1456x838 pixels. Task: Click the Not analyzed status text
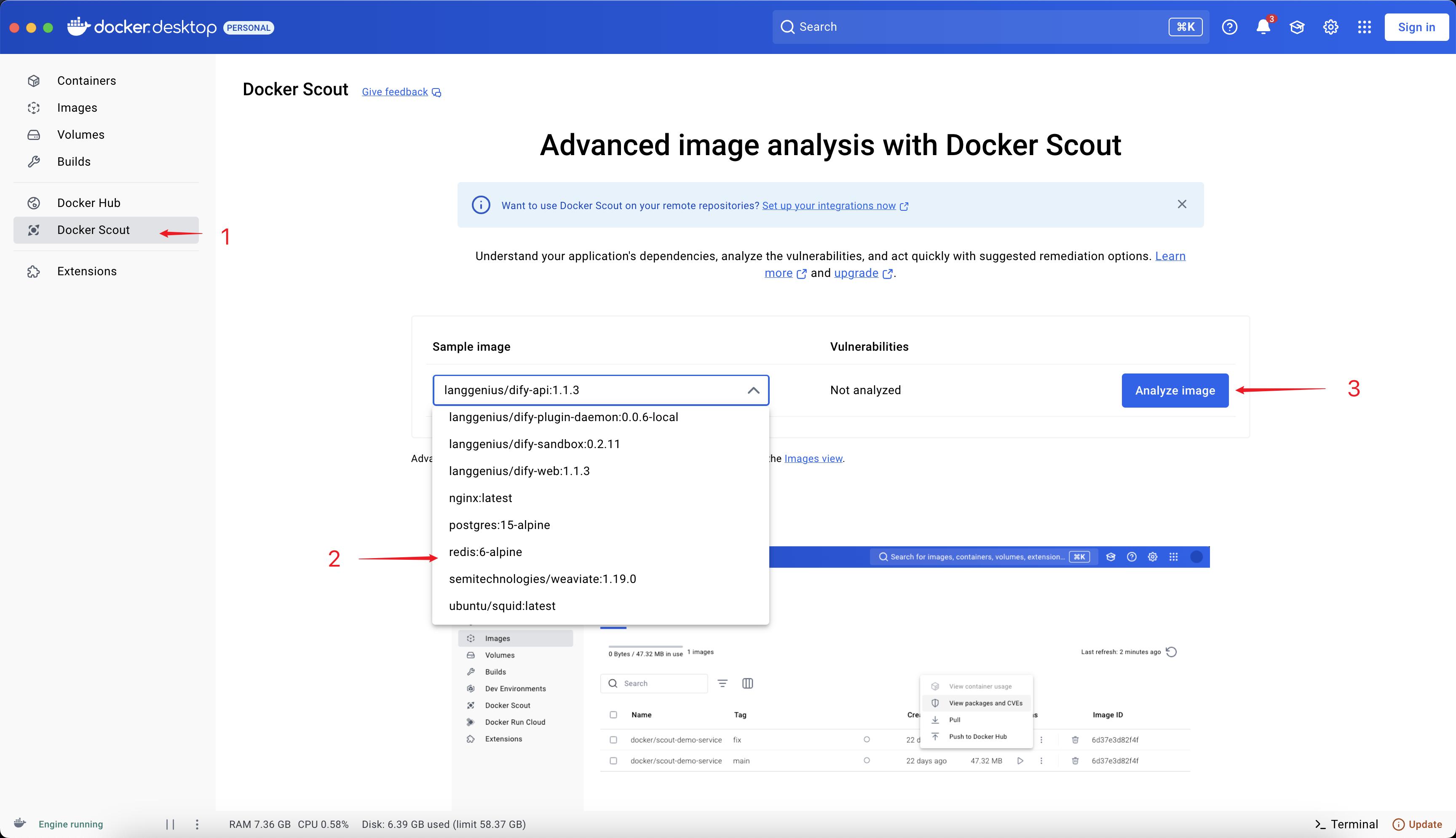pyautogui.click(x=865, y=390)
